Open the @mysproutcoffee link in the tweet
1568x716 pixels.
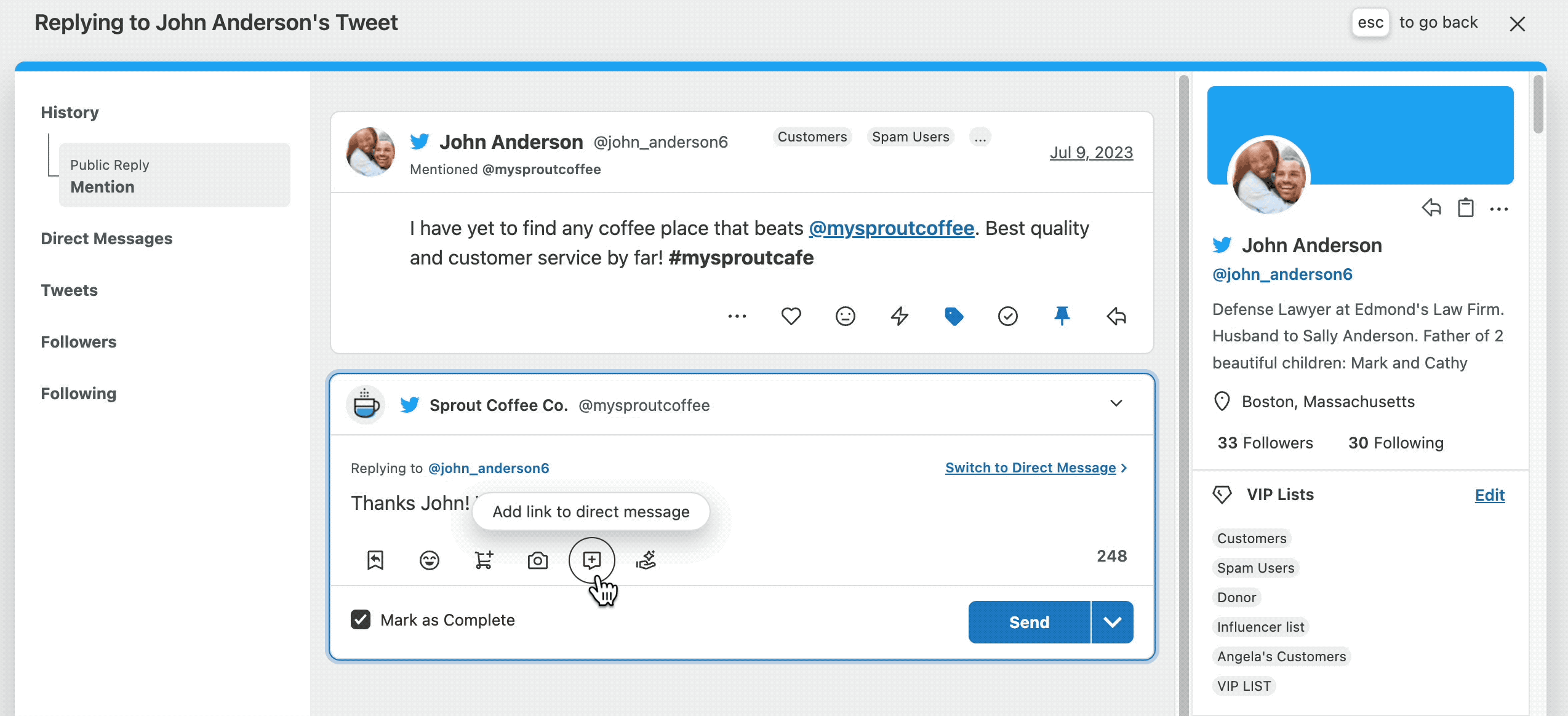coord(892,228)
